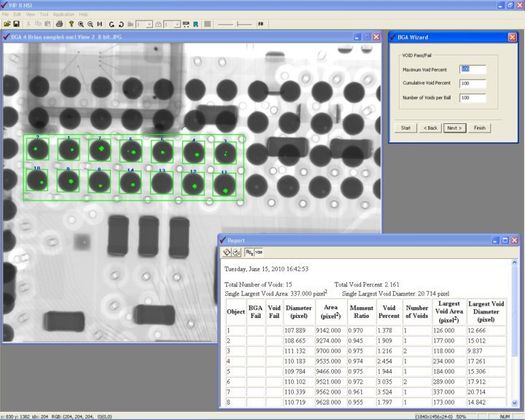Click largest void diameter 17.912 in row 6

click(x=476, y=382)
